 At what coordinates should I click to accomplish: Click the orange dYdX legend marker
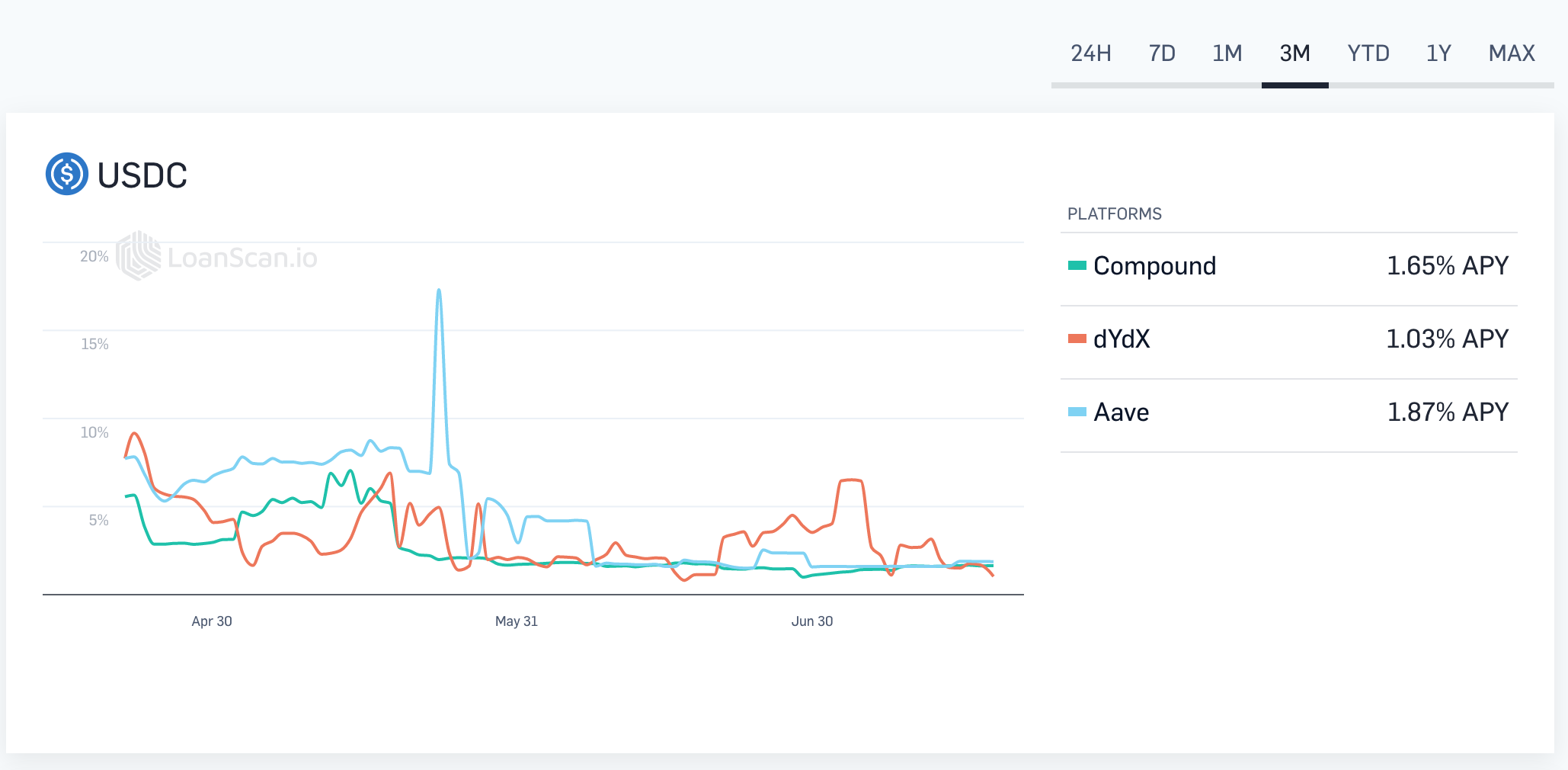pos(1077,338)
